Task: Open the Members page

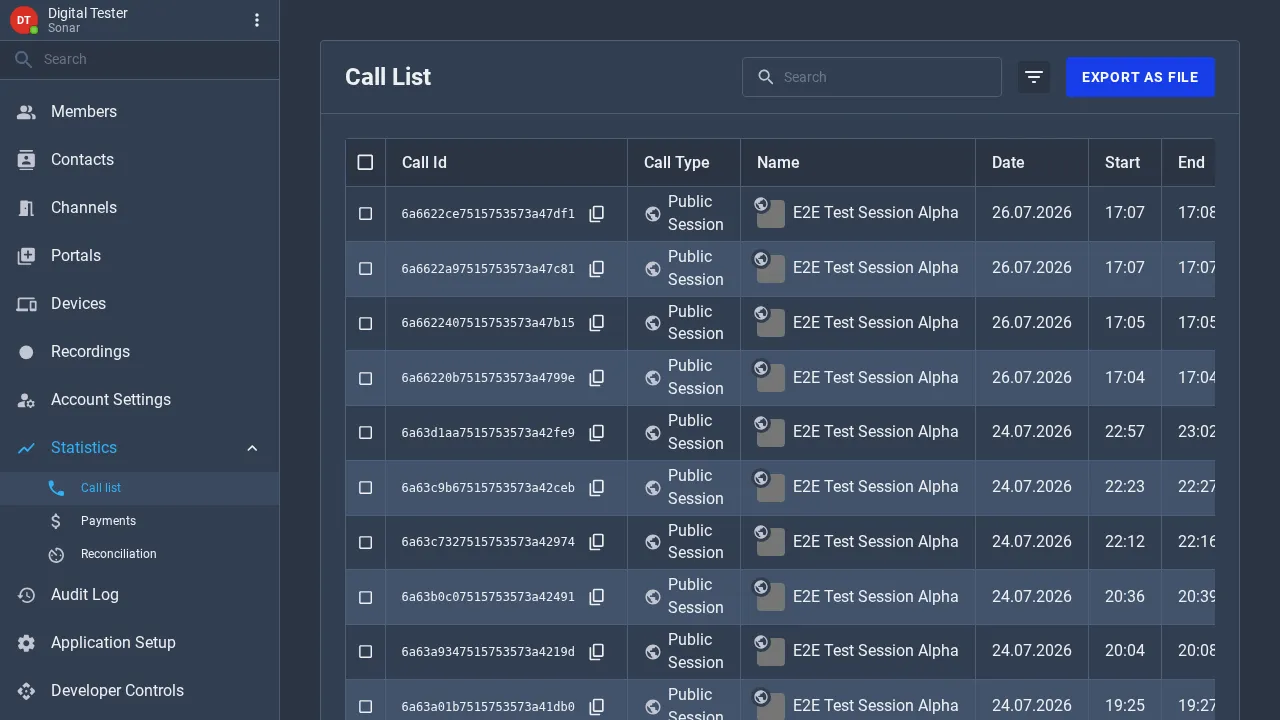Action: tap(140, 112)
